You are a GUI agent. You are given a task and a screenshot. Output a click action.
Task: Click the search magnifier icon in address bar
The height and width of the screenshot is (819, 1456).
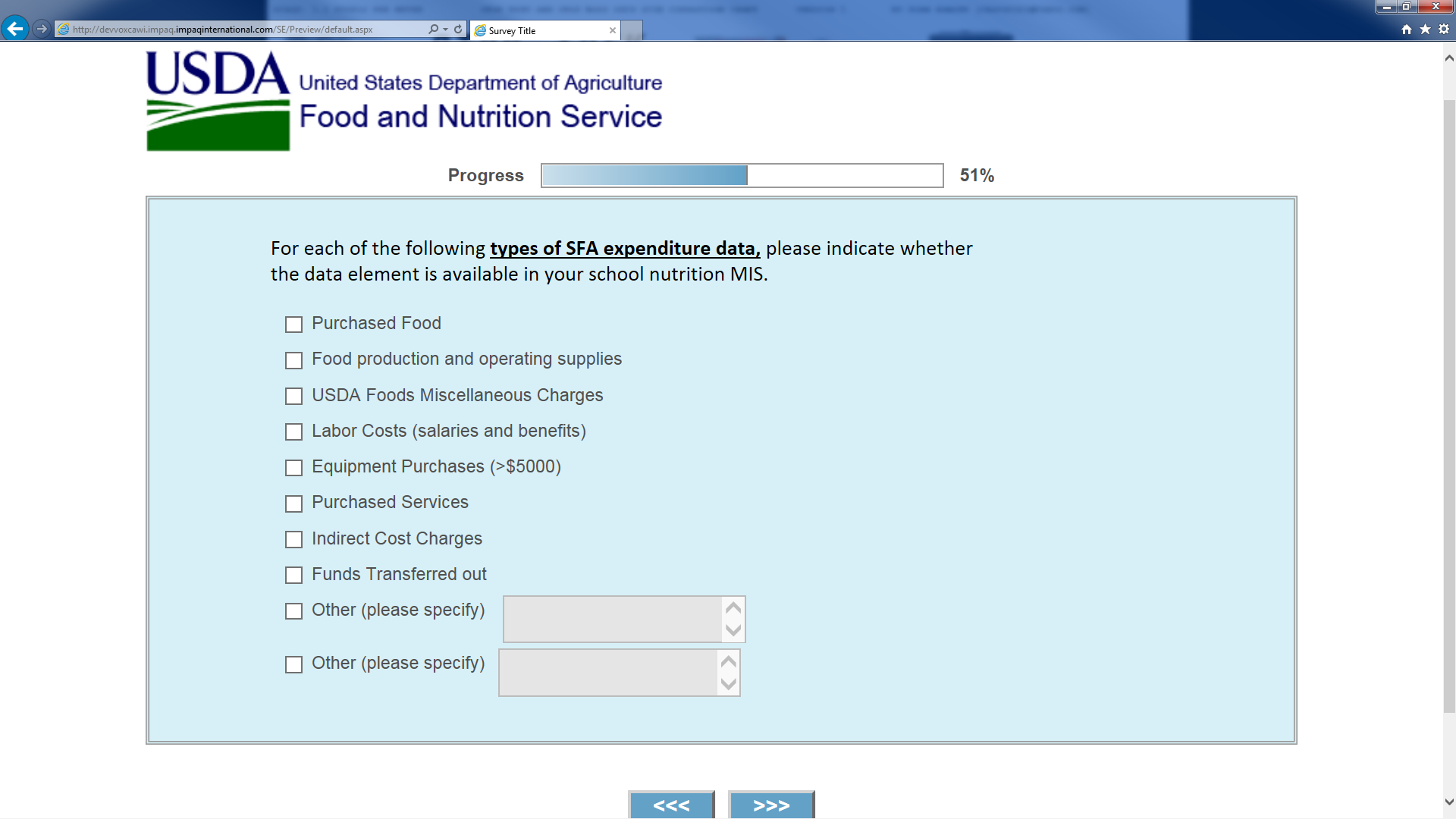pos(433,30)
